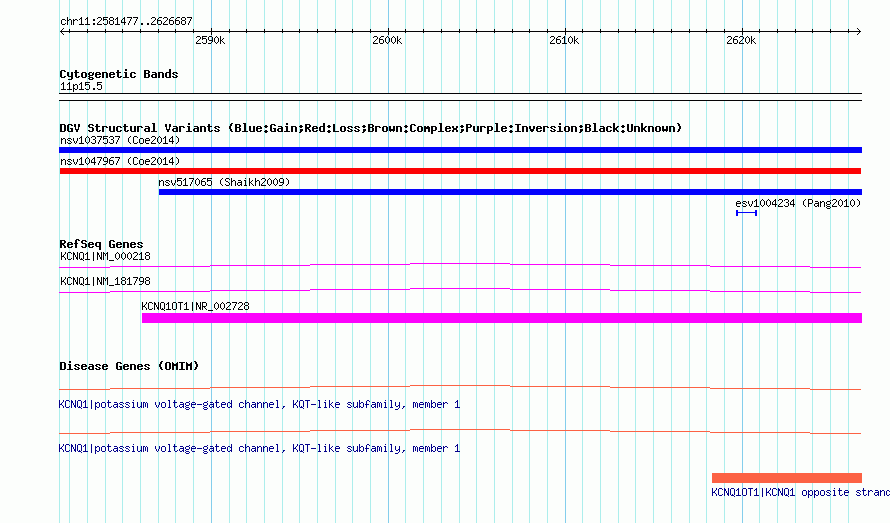Screen dimensions: 890x523
Task: Click the 2620k ruler tick label
Action: pos(741,40)
